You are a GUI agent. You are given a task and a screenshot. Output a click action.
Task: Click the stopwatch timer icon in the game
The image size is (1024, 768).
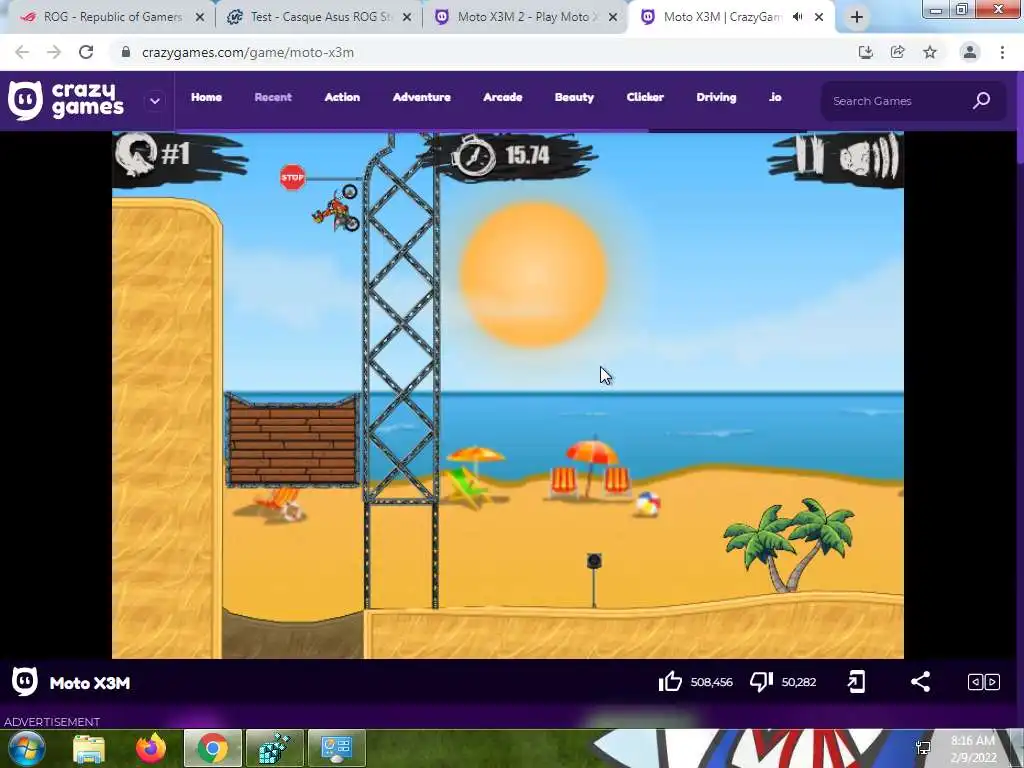(x=475, y=155)
